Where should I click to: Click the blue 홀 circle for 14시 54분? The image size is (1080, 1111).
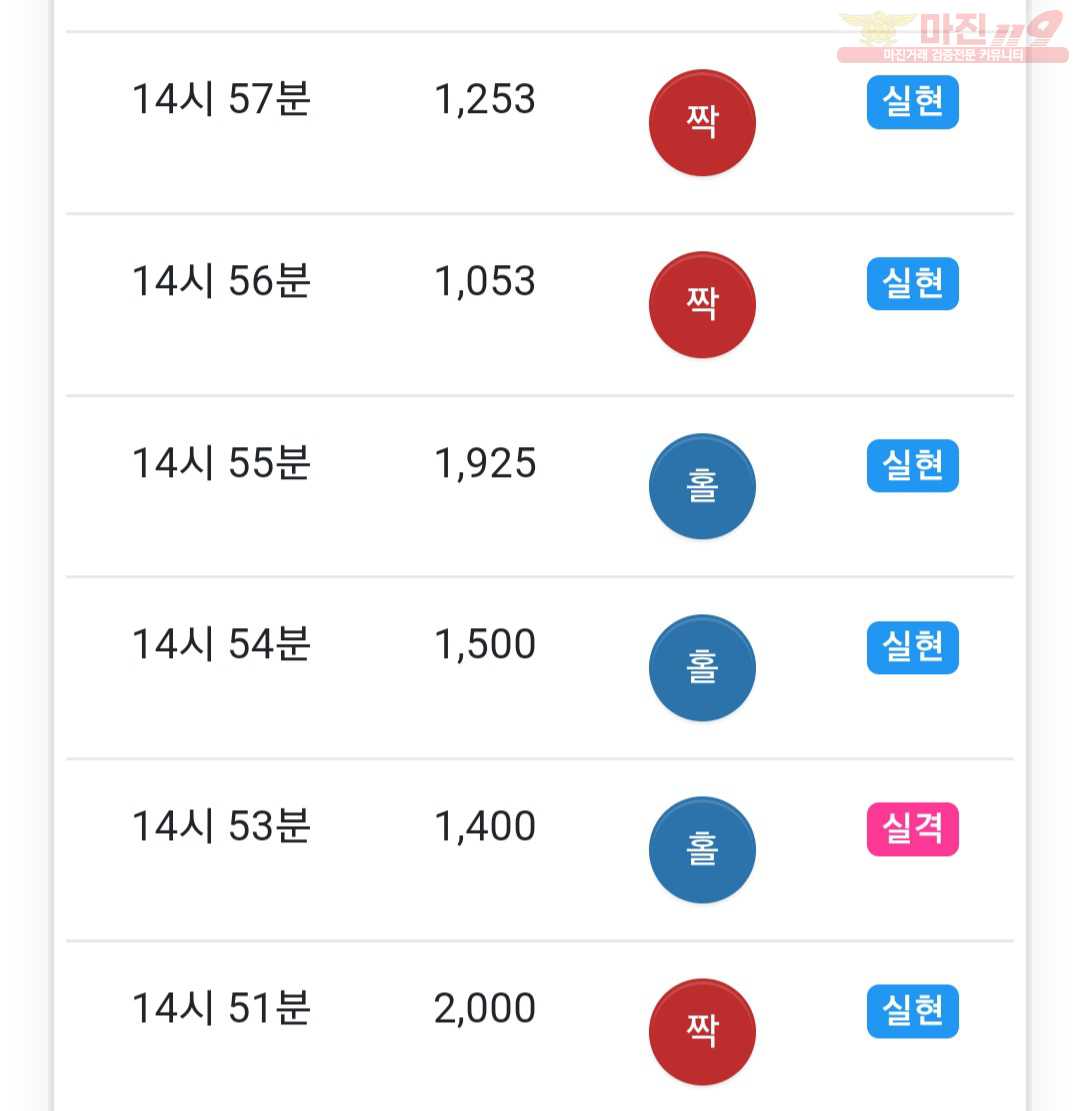click(702, 667)
